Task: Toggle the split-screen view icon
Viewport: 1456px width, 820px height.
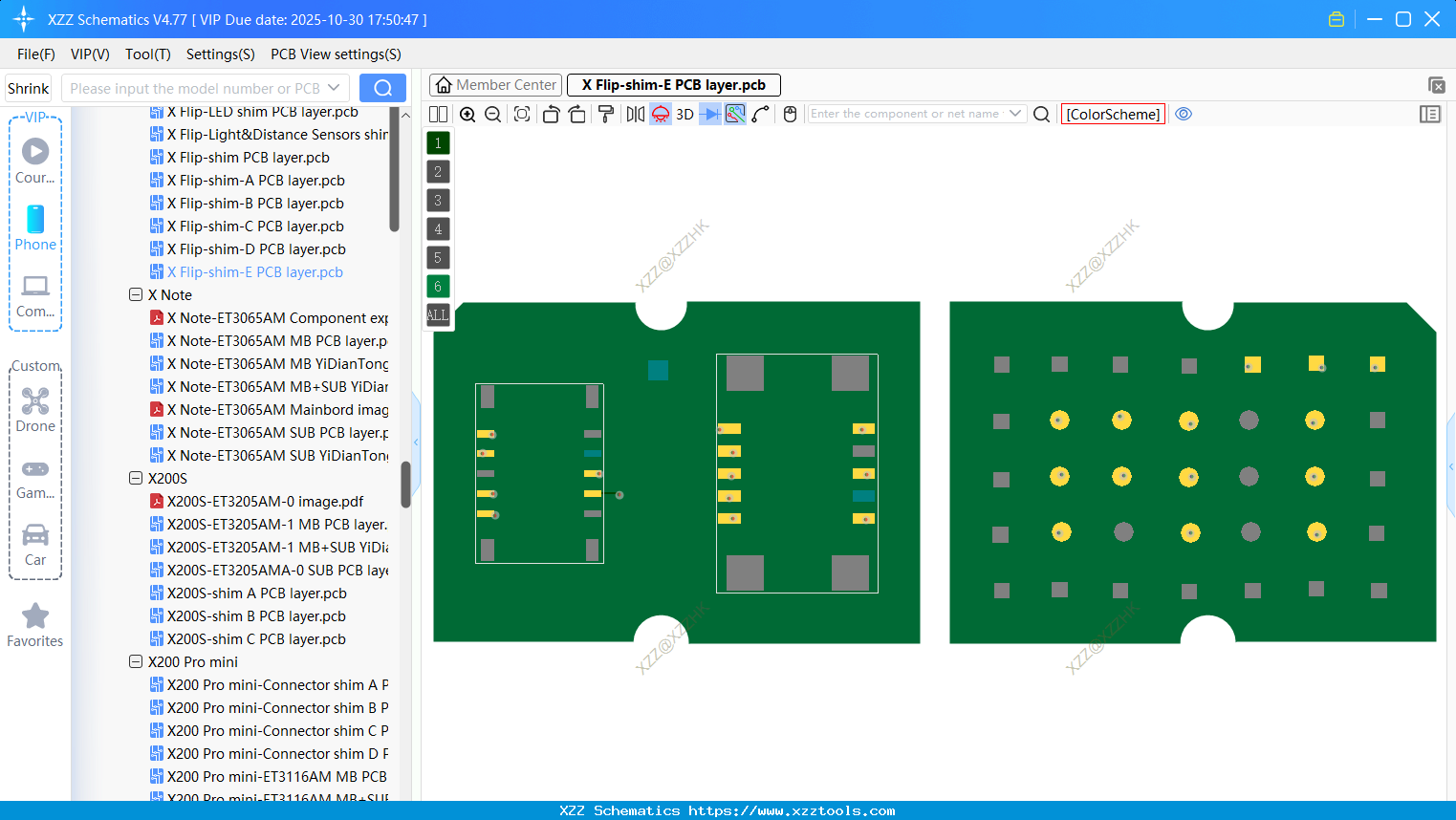Action: [437, 114]
